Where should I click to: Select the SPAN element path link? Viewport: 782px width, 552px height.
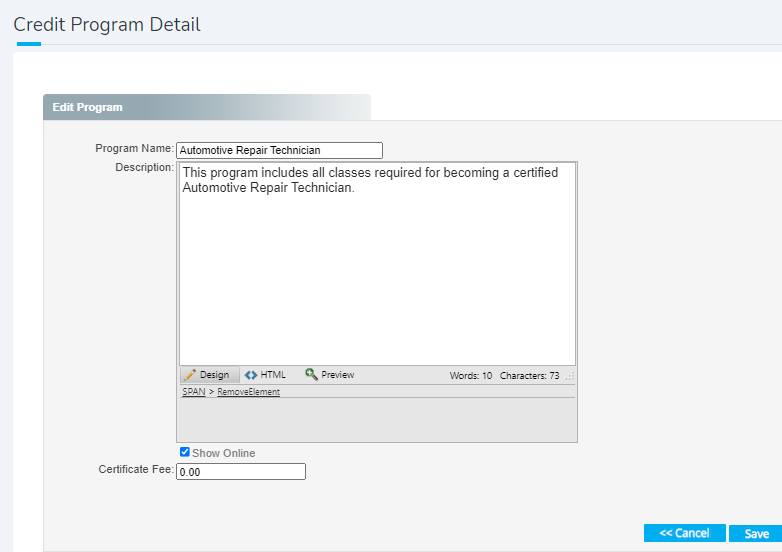pos(194,391)
